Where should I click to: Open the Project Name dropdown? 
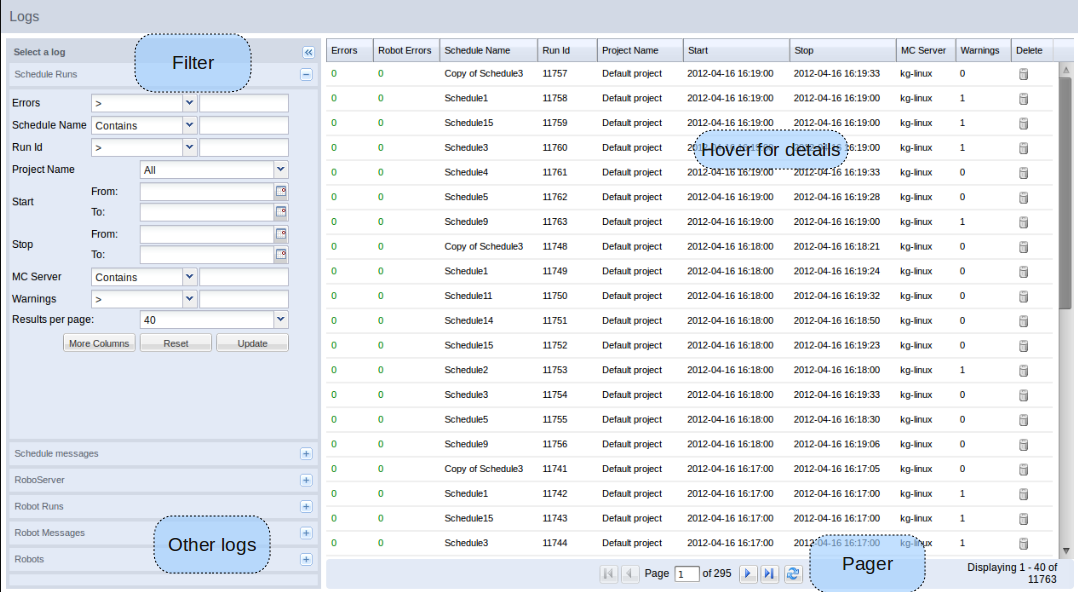[281, 170]
